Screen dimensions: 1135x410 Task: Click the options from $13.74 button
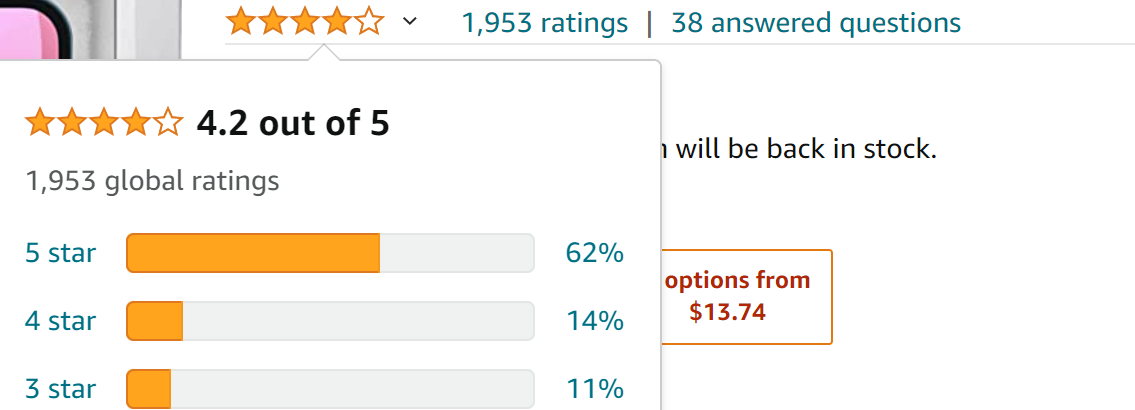click(x=746, y=296)
